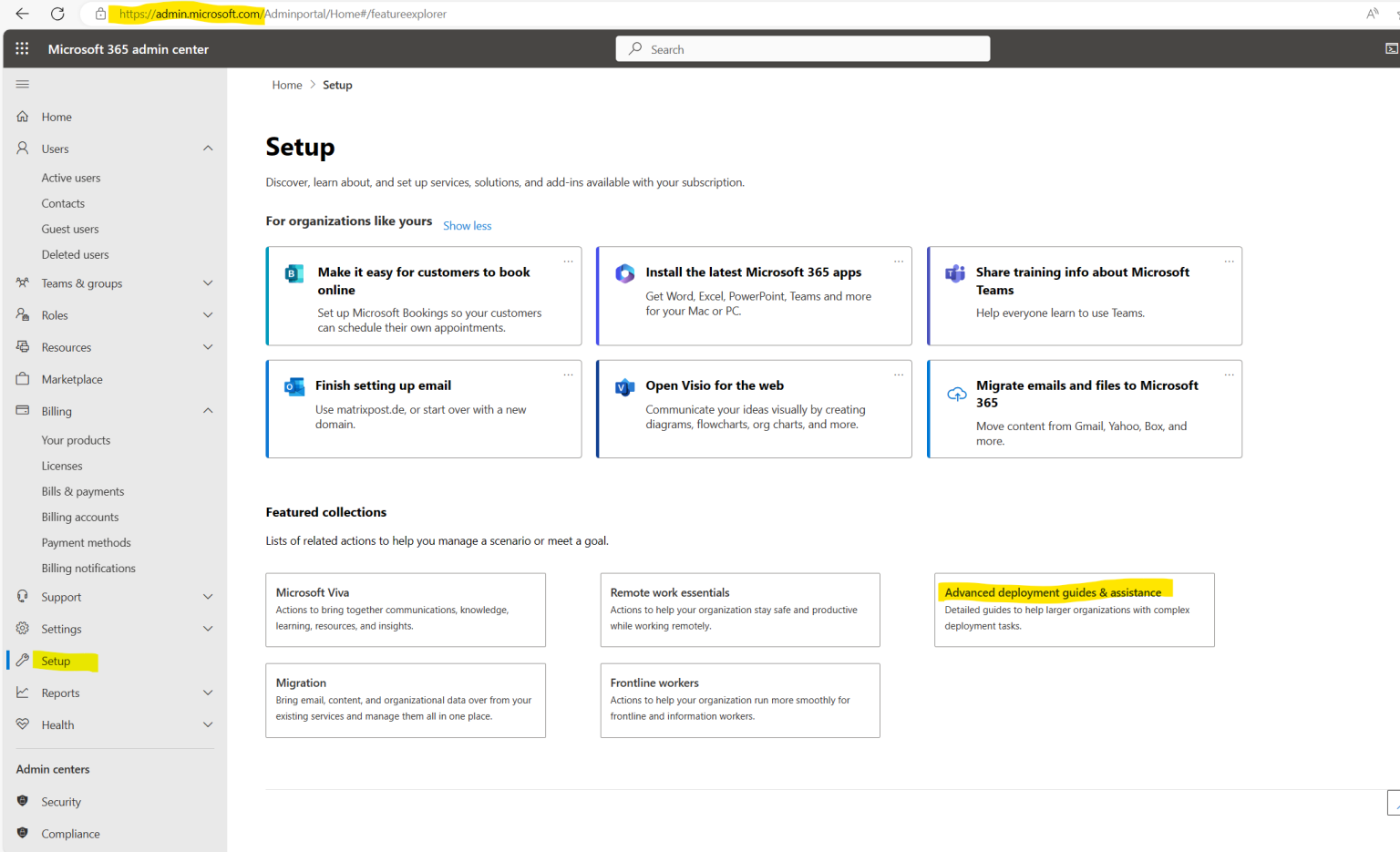
Task: Expand the Roles section chevron
Action: (x=208, y=315)
